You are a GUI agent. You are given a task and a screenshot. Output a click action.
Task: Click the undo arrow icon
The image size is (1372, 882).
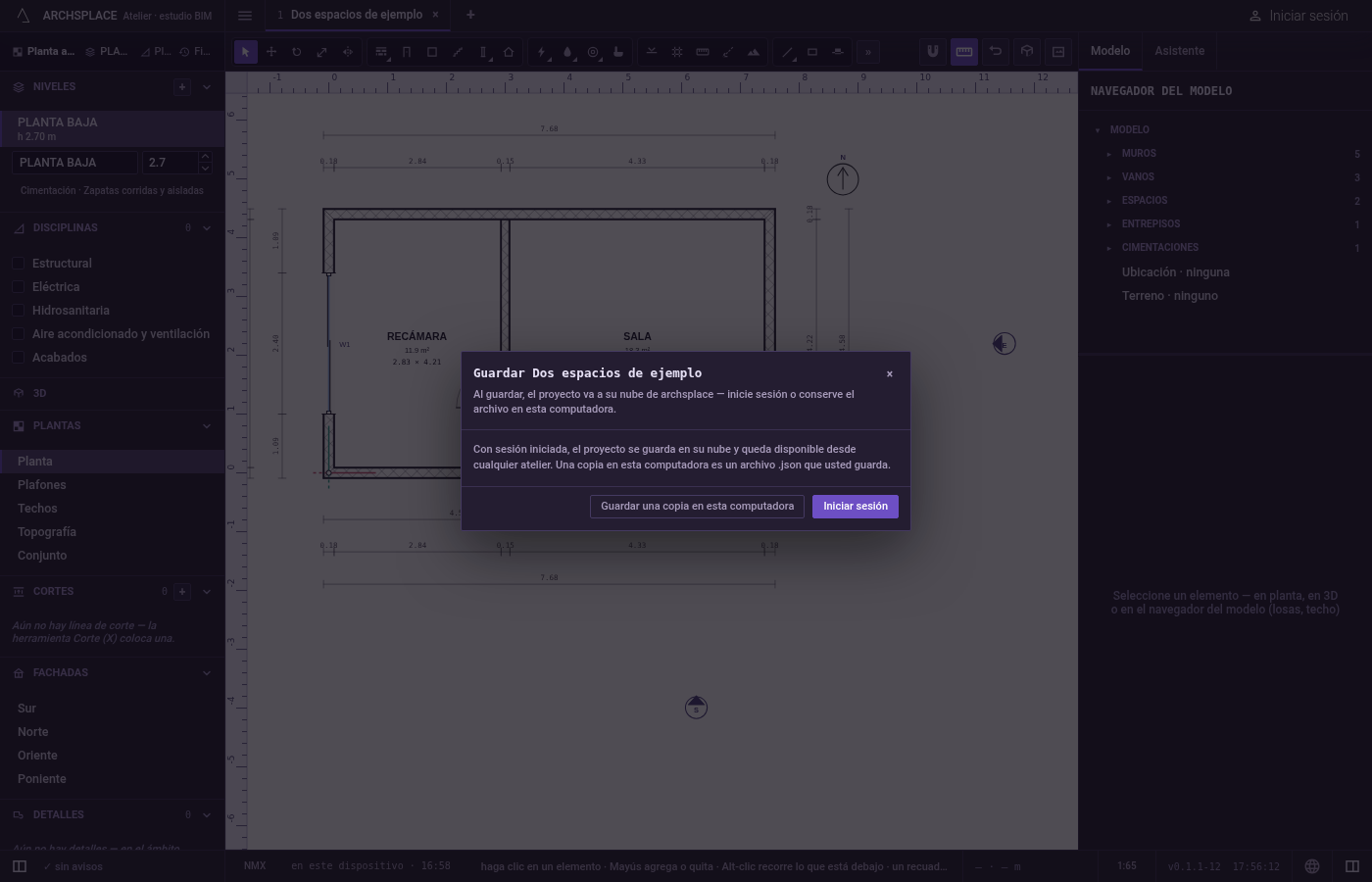pos(996,52)
